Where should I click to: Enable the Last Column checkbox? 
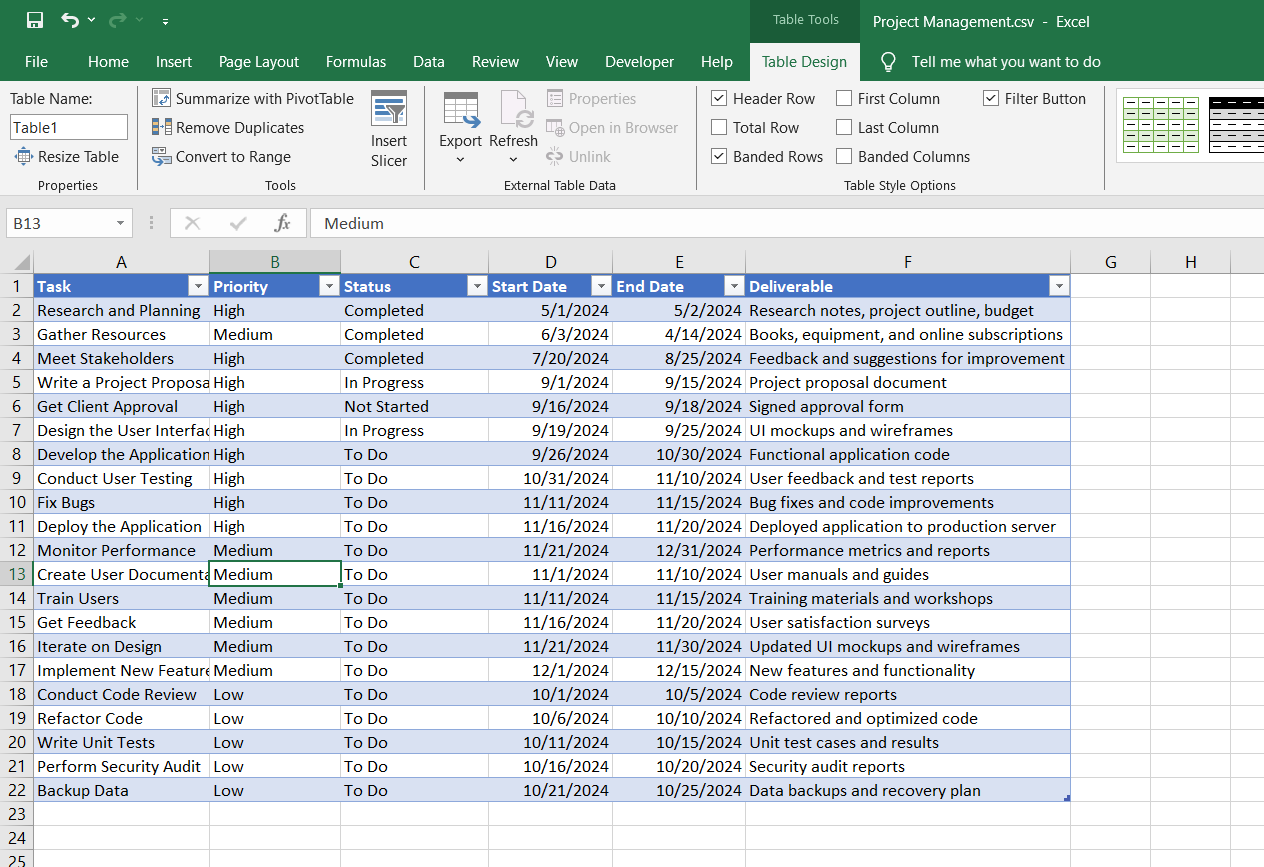(x=844, y=127)
